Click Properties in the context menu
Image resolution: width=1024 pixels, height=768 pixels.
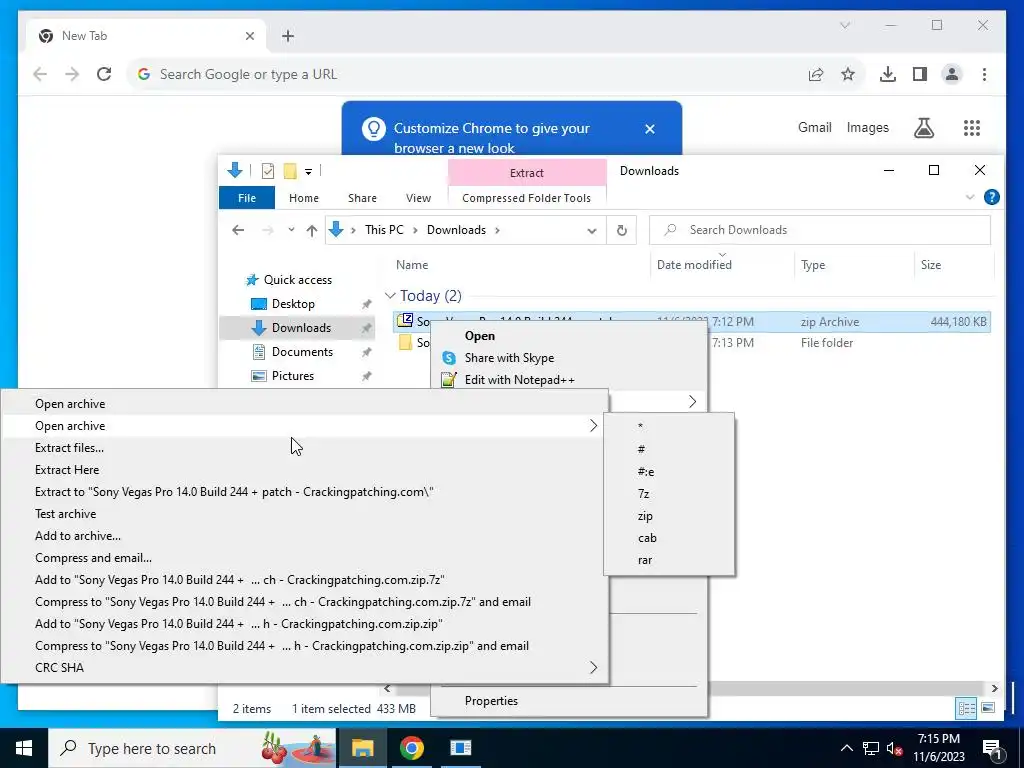pos(568,701)
